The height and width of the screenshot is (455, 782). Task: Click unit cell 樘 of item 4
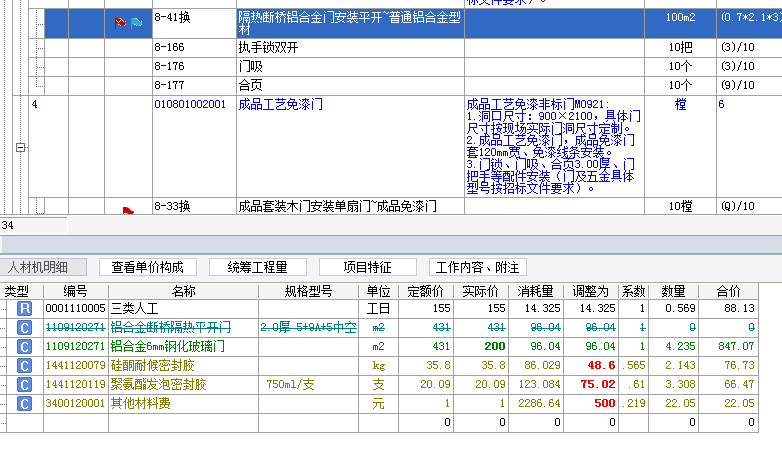click(x=680, y=146)
